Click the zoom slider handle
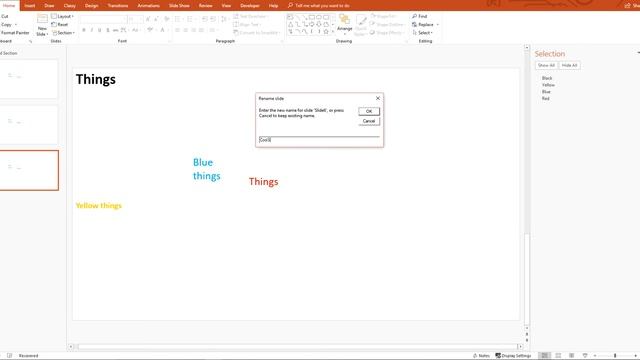This screenshot has width=640, height=360. (x=615, y=356)
